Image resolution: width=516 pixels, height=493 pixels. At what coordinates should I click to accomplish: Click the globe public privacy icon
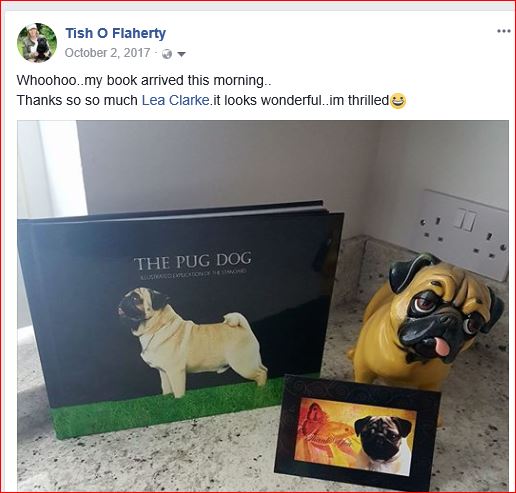(167, 54)
